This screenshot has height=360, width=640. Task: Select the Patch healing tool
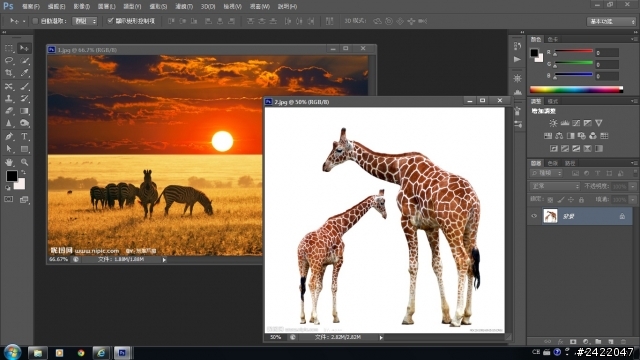click(9, 87)
